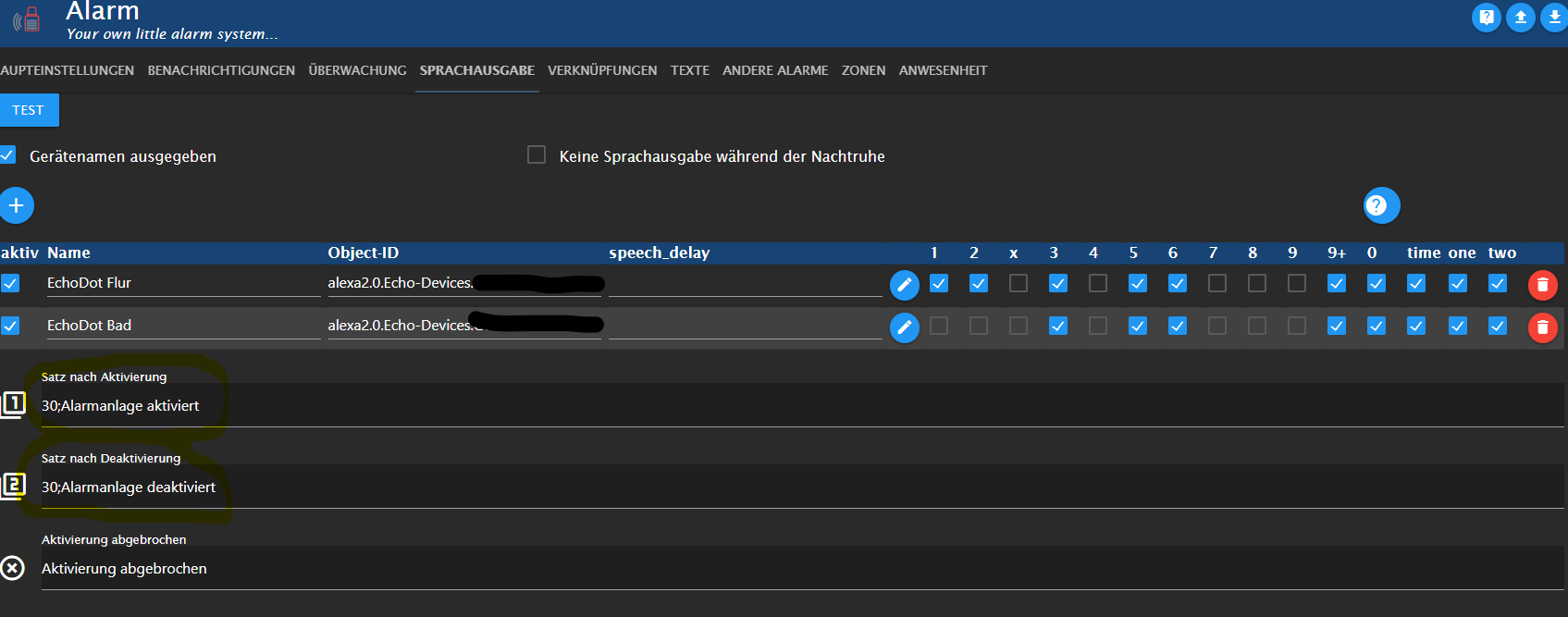Enable Keine Sprachausgabe während der Nachtruhe
The image size is (1568, 617).
coord(537,154)
